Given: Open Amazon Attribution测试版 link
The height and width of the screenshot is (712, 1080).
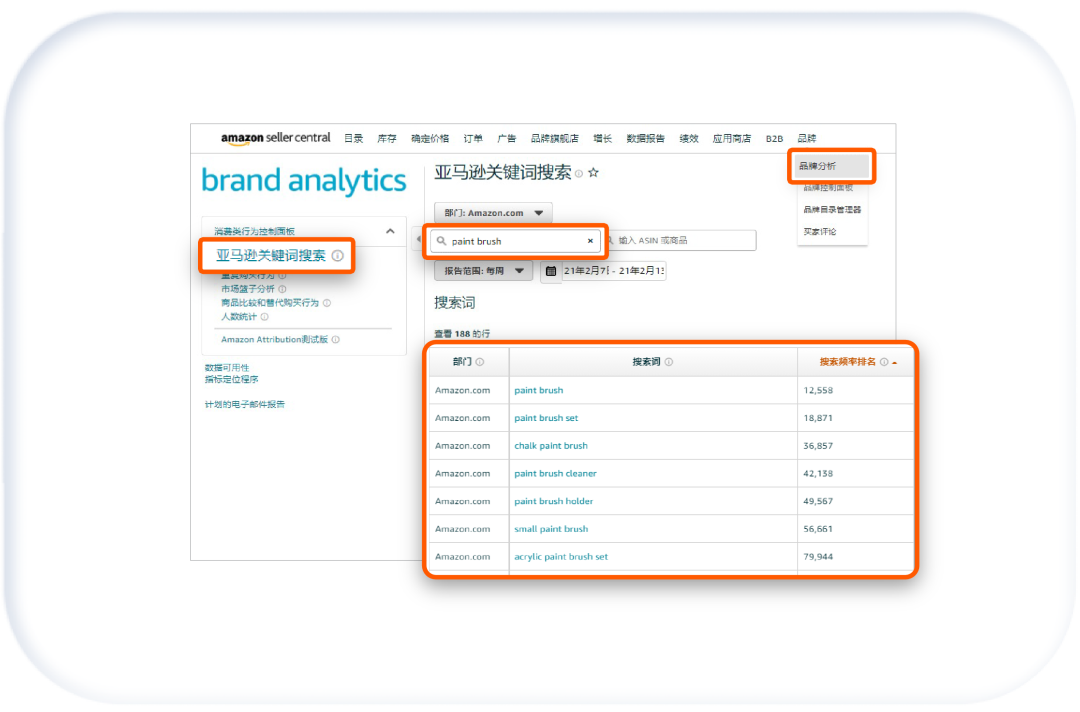Looking at the screenshot, I should click(x=274, y=339).
